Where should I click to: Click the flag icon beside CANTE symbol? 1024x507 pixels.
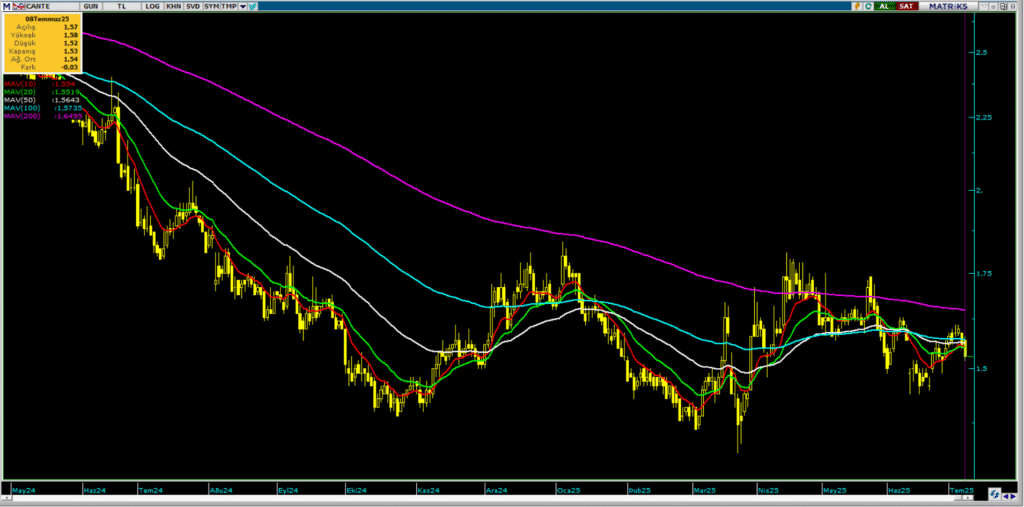coord(18,6)
